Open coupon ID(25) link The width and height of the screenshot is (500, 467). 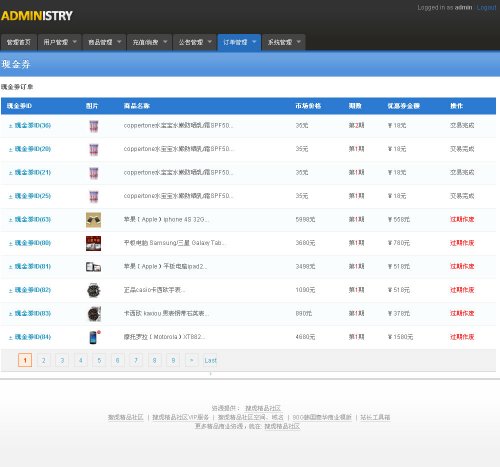33,196
